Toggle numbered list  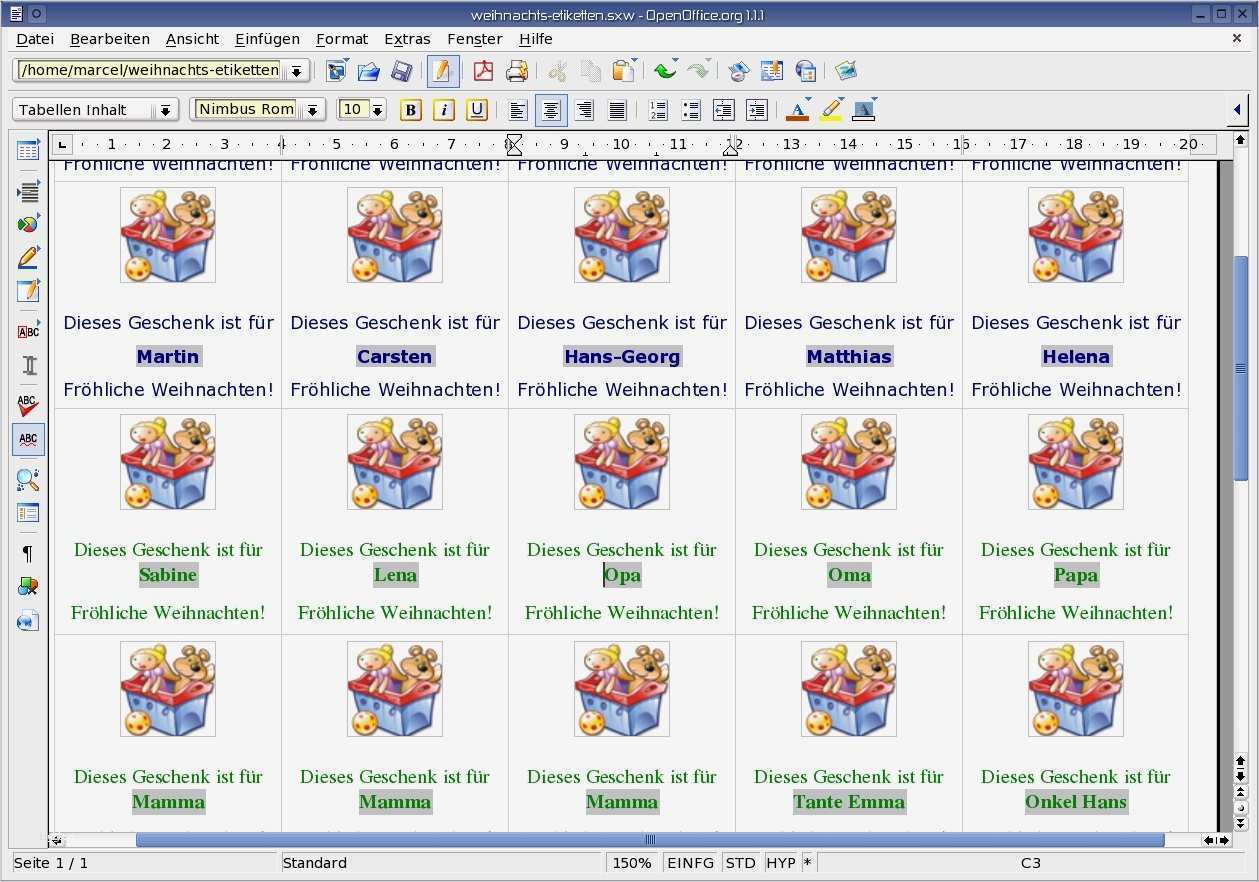tap(658, 110)
